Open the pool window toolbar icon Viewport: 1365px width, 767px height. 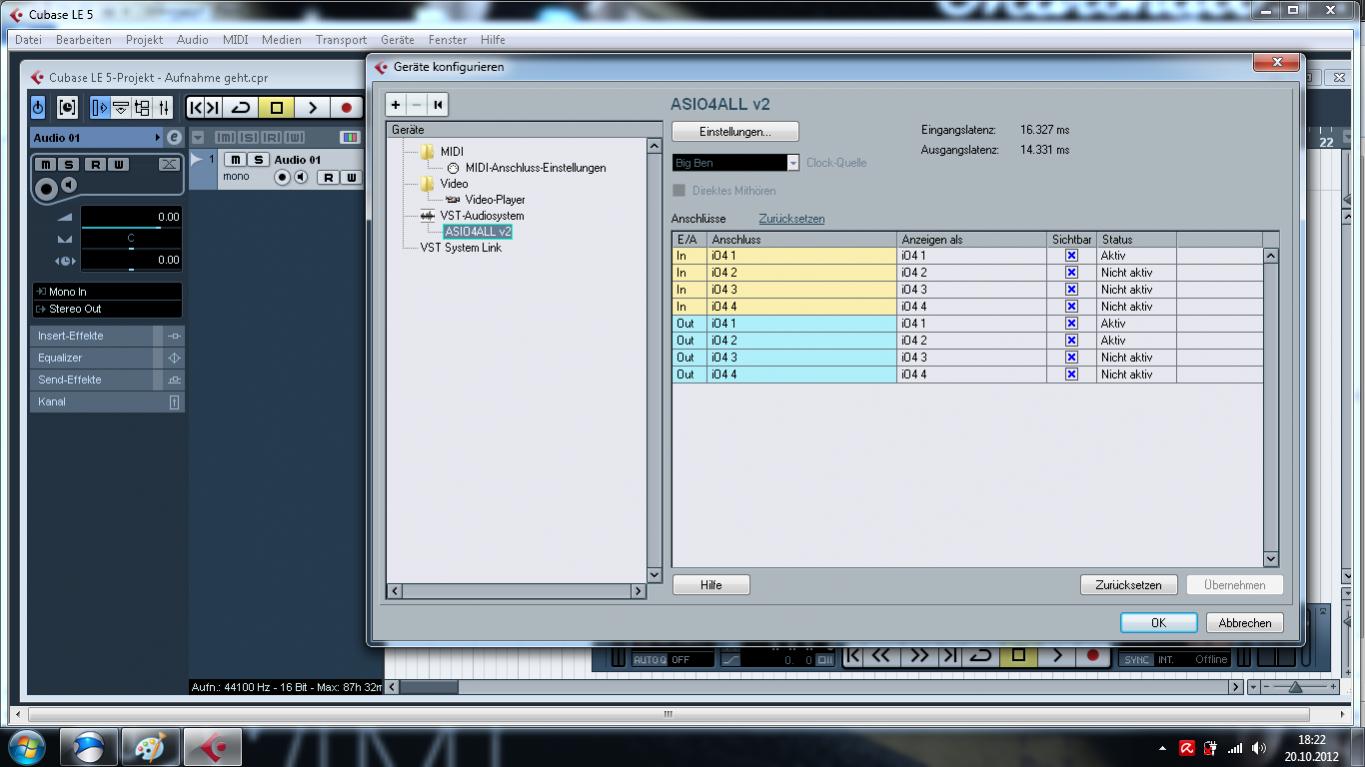(x=142, y=107)
